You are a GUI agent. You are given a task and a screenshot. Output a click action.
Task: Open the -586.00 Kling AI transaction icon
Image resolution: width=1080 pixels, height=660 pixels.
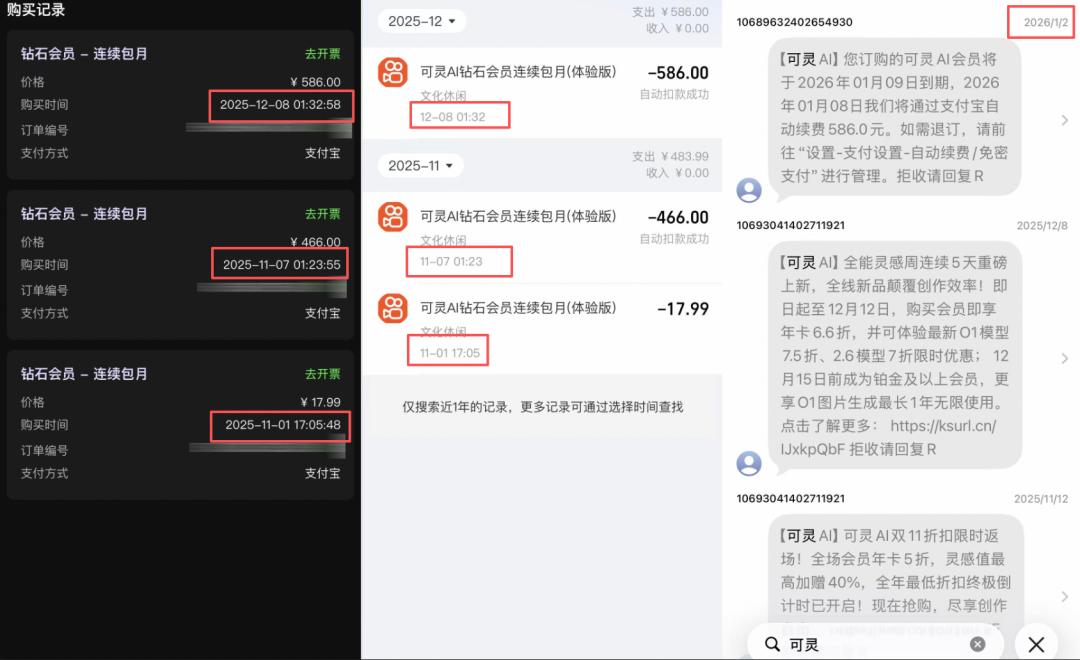(393, 72)
